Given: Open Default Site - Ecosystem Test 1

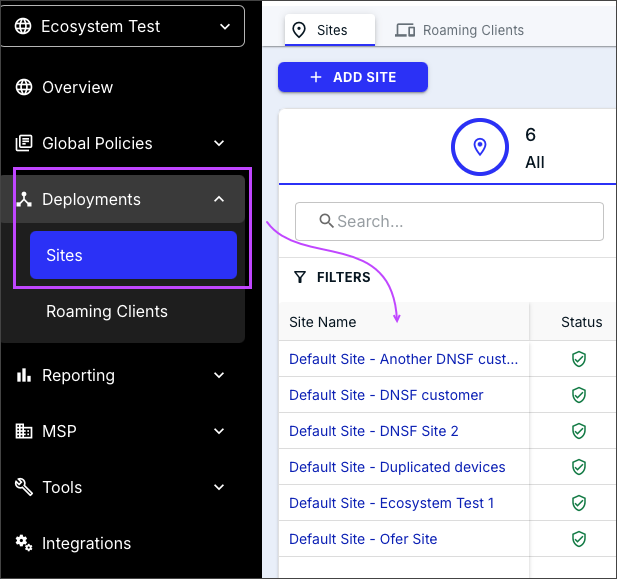Looking at the screenshot, I should click(x=391, y=503).
